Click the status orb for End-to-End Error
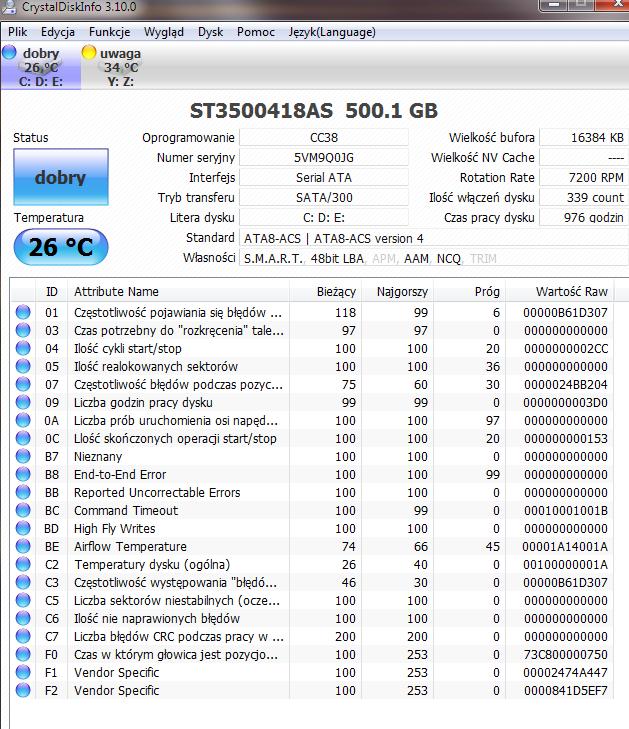Viewport: 629px width, 729px height. coord(23,474)
